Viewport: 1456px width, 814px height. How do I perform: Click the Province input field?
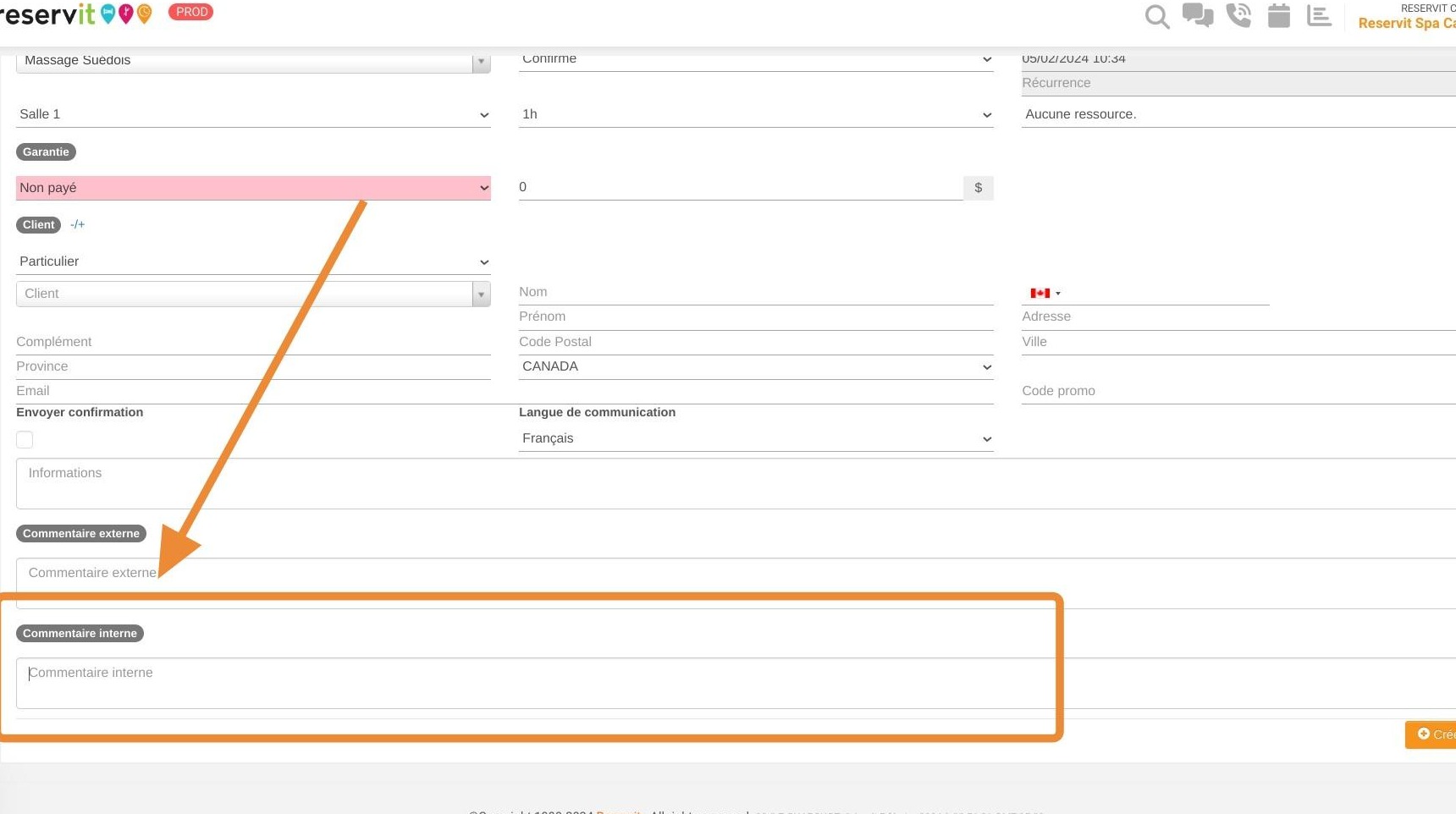253,366
